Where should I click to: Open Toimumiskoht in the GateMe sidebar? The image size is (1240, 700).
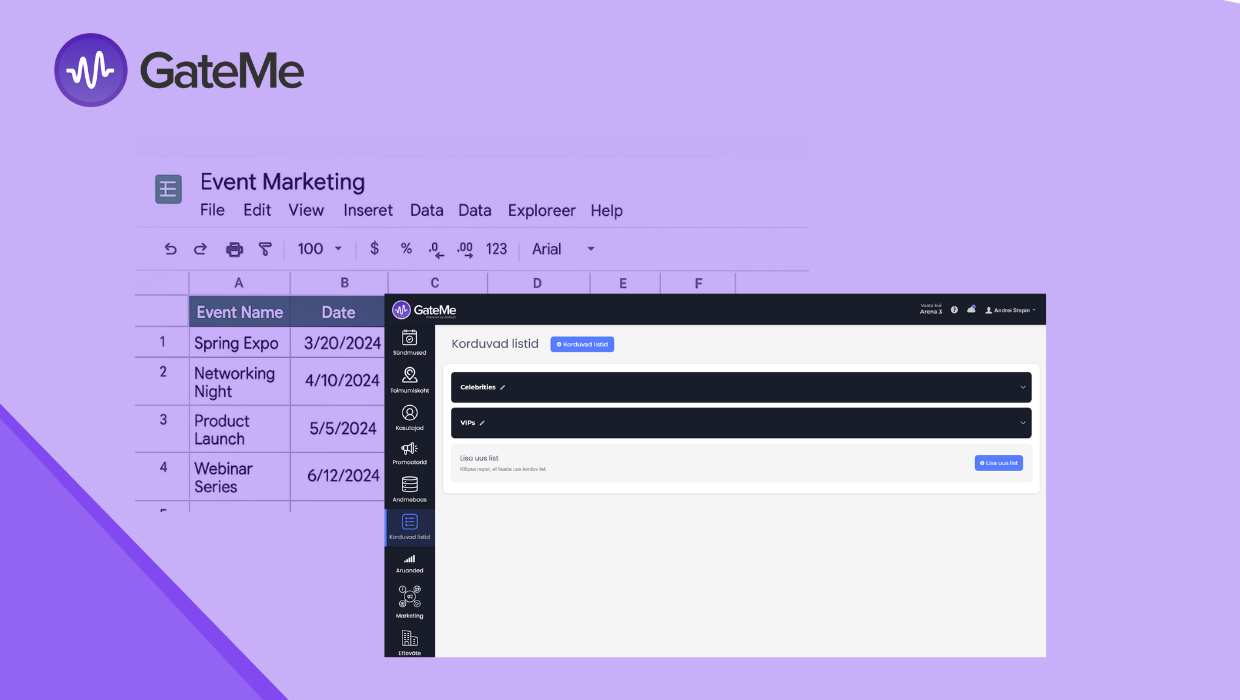pos(409,380)
